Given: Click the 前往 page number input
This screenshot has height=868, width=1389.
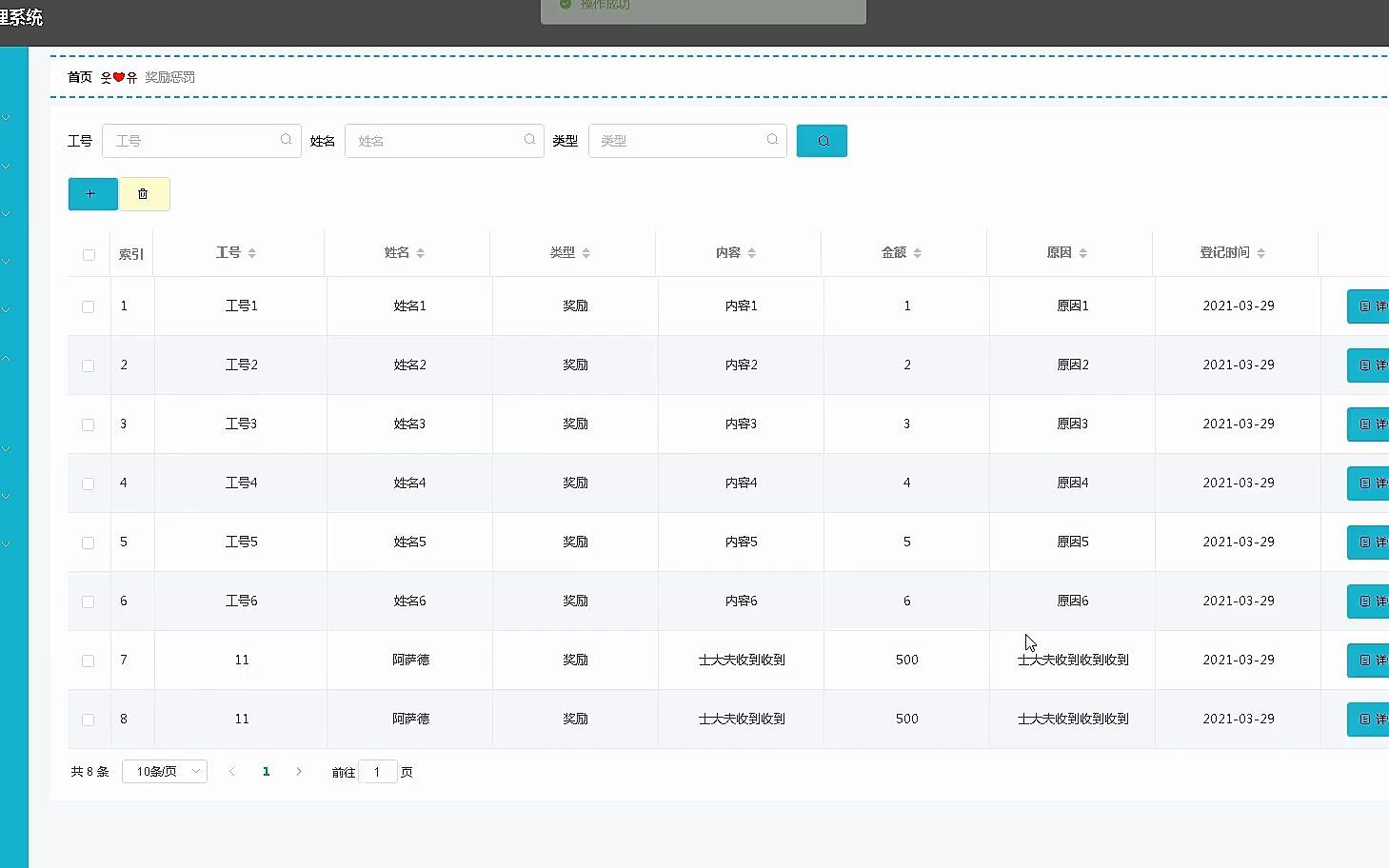Looking at the screenshot, I should click(x=377, y=772).
